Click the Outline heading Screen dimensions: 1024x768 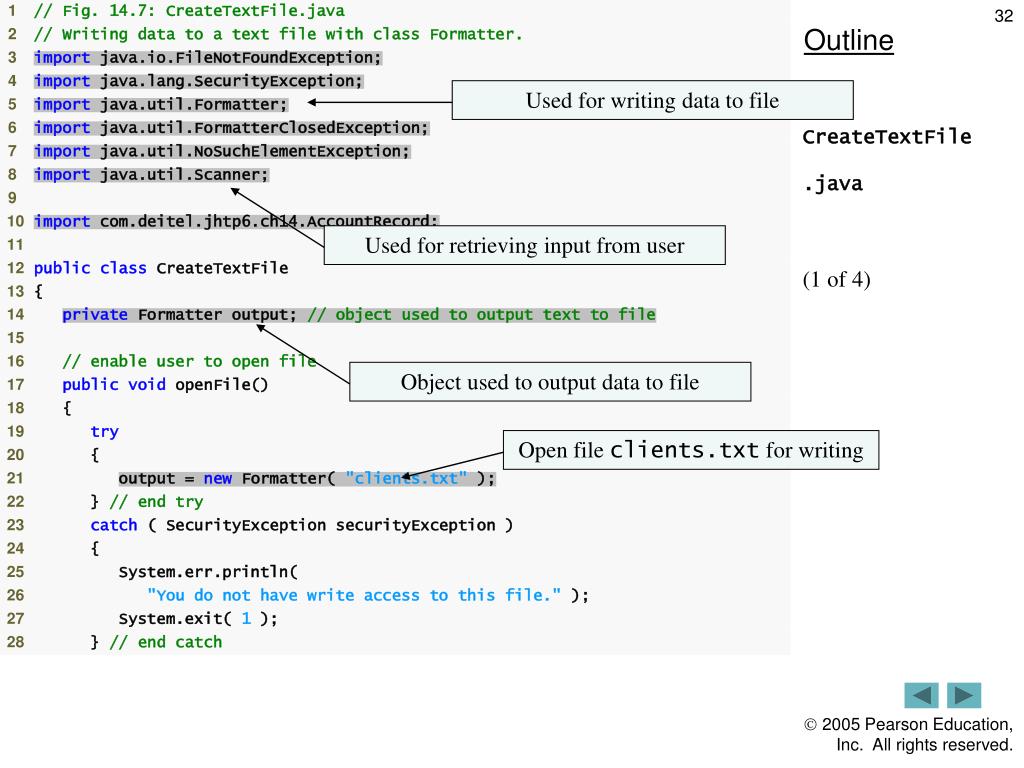848,40
